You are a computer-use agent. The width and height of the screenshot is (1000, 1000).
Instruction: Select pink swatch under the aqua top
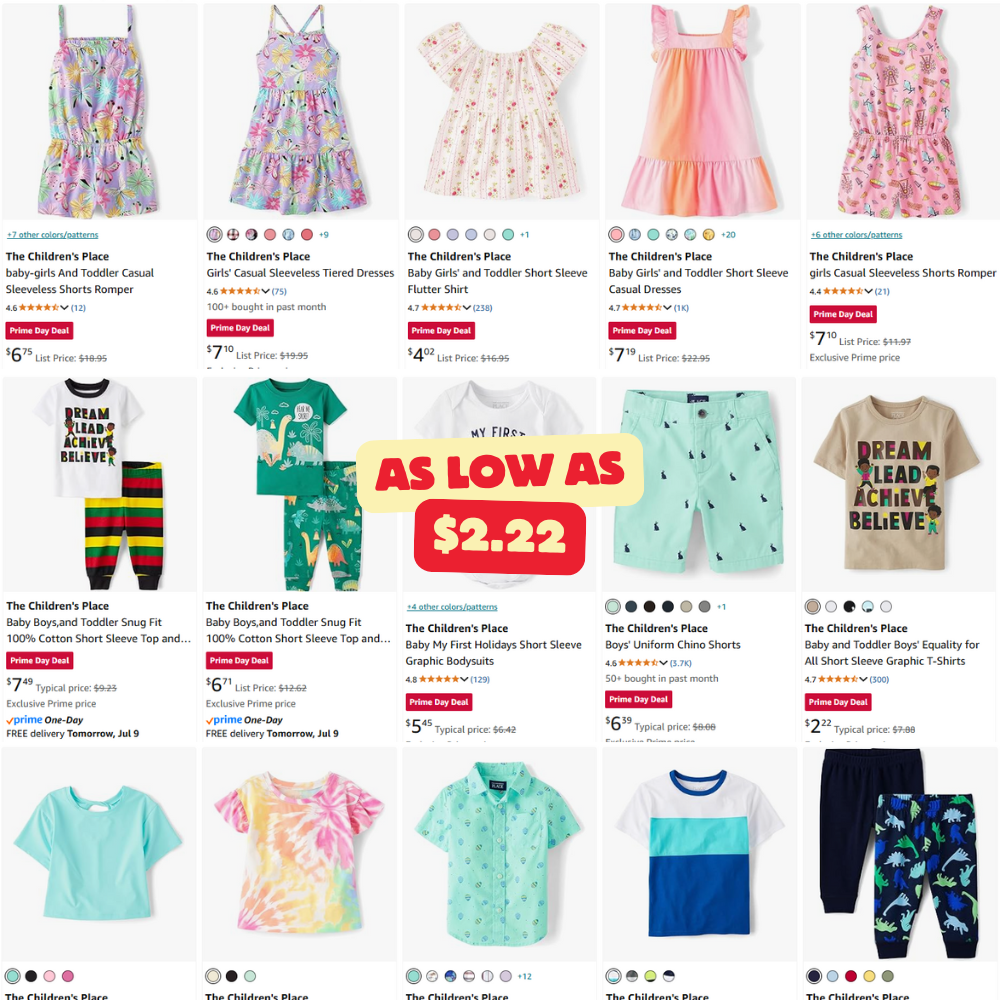49,976
